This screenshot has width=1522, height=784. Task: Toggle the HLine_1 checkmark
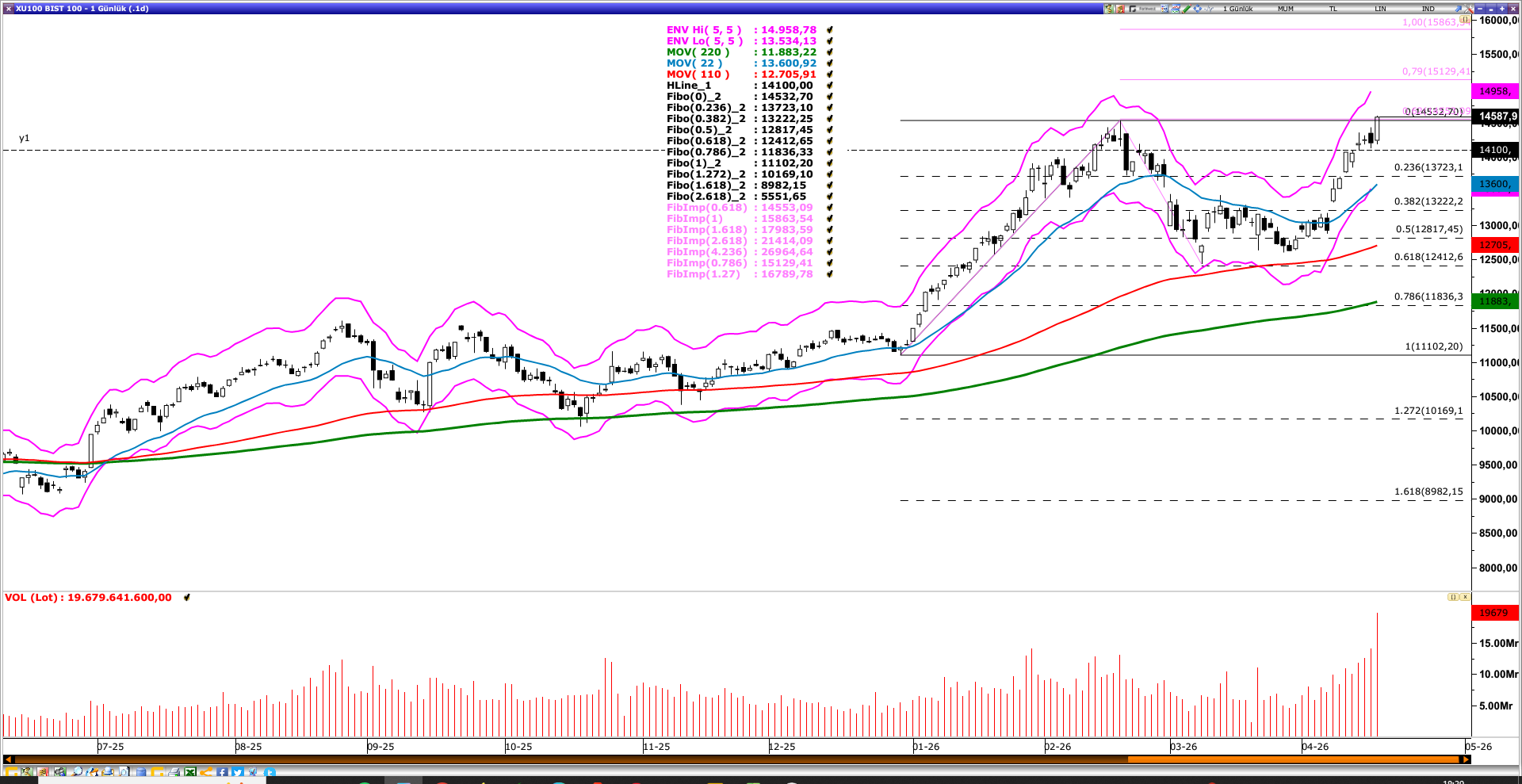829,85
